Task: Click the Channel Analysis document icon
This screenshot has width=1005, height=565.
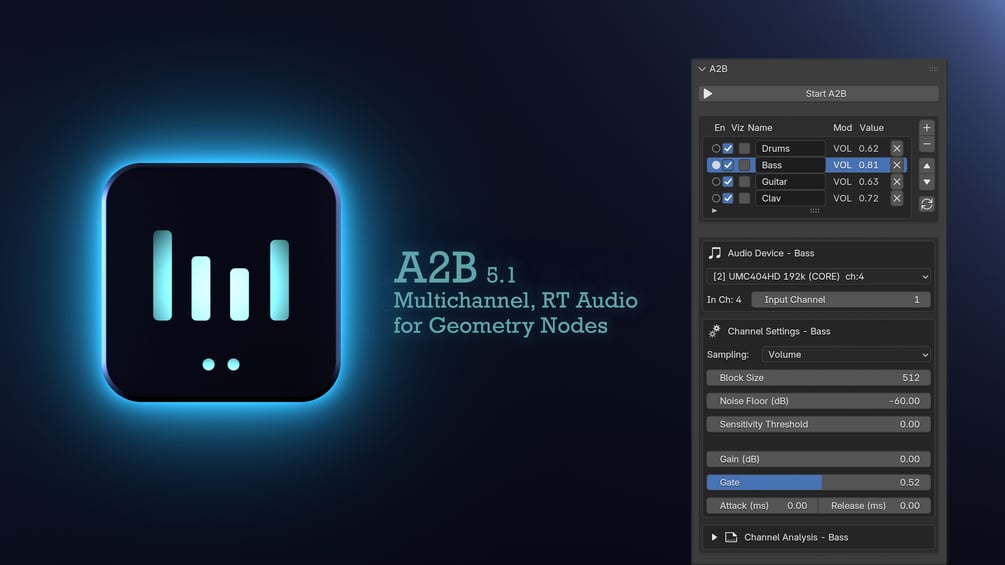Action: pyautogui.click(x=731, y=537)
